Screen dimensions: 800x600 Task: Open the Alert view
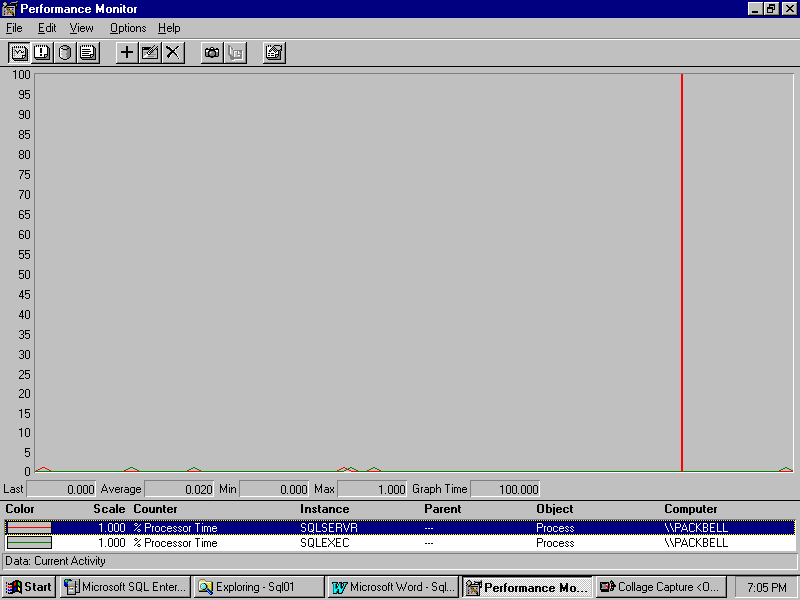(x=42, y=53)
